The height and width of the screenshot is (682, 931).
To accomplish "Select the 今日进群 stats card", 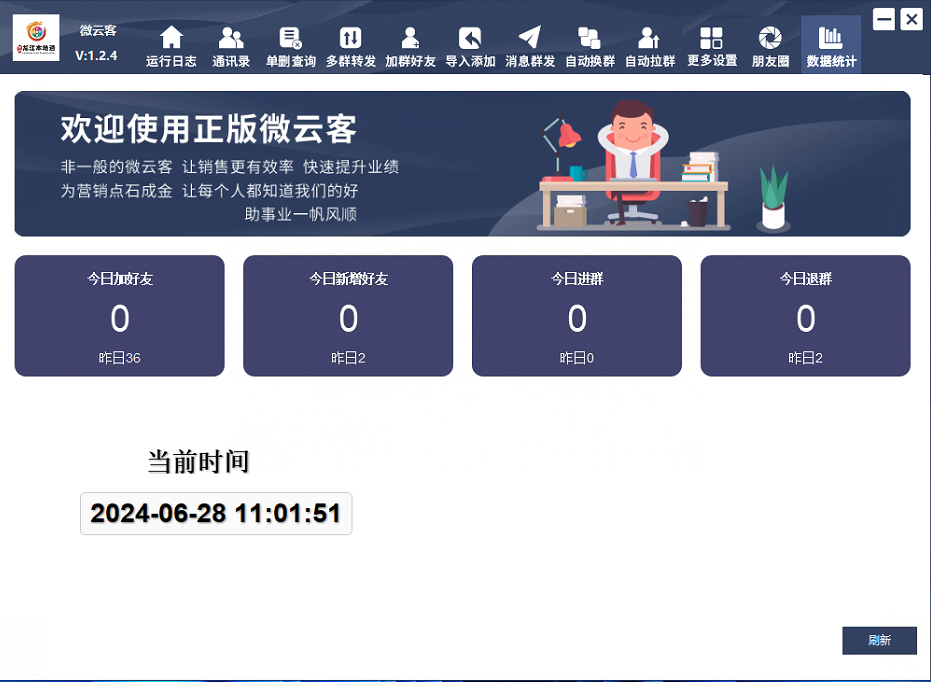I will point(577,315).
